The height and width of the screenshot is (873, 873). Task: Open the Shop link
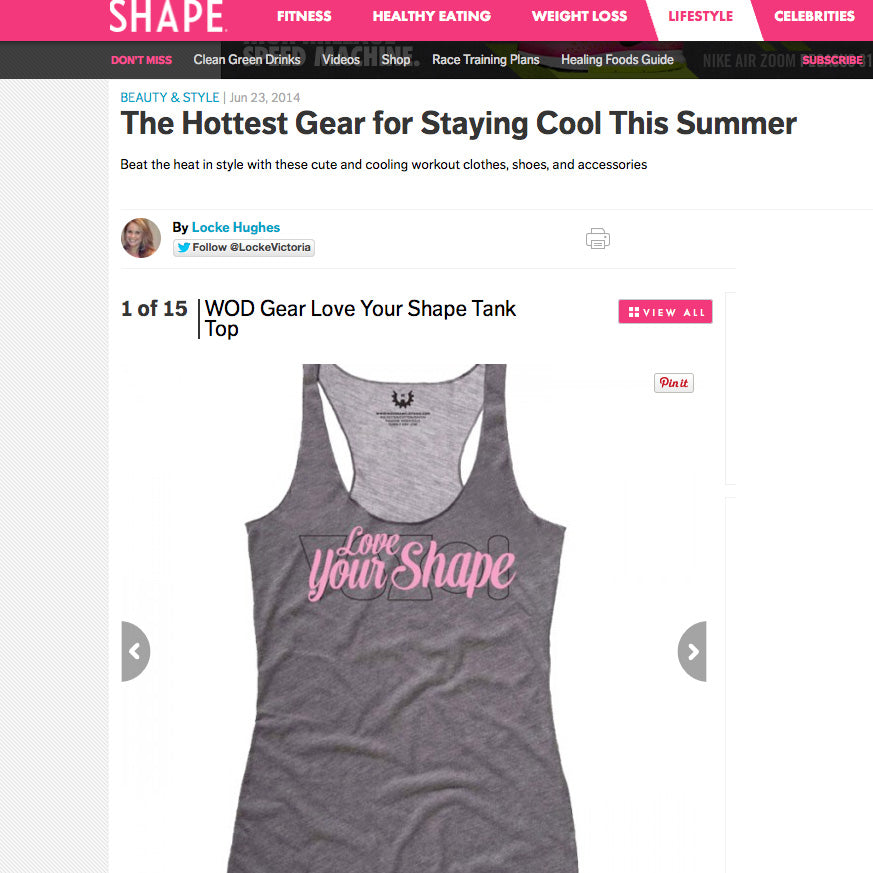tap(396, 60)
